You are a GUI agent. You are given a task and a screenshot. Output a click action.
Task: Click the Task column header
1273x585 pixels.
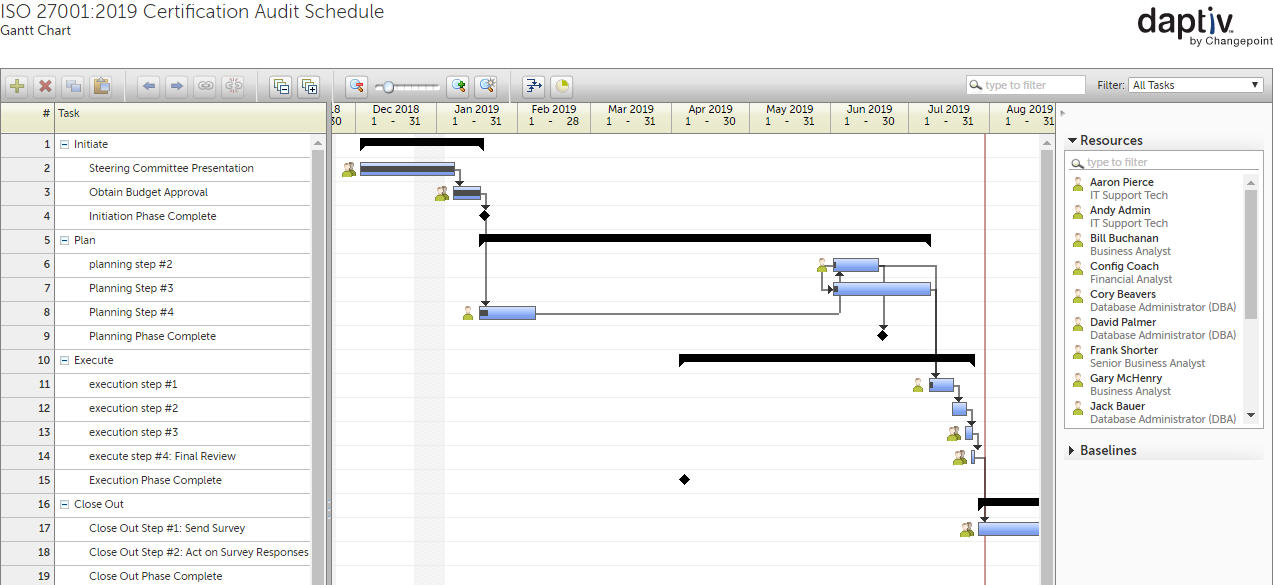pos(190,118)
